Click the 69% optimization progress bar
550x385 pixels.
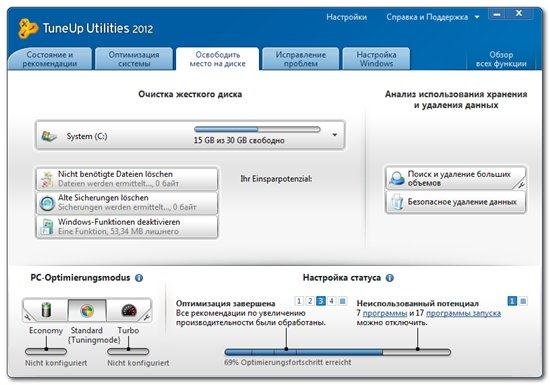(x=337, y=351)
